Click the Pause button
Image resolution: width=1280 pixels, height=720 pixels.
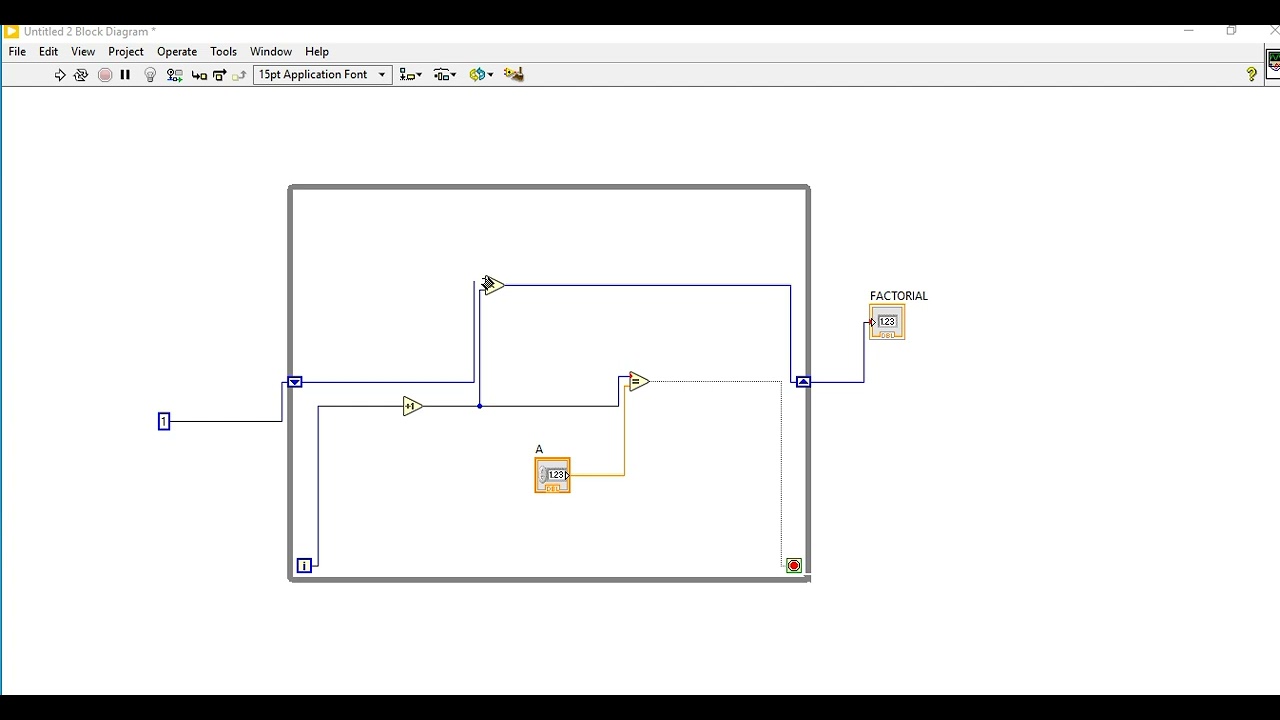[x=125, y=75]
